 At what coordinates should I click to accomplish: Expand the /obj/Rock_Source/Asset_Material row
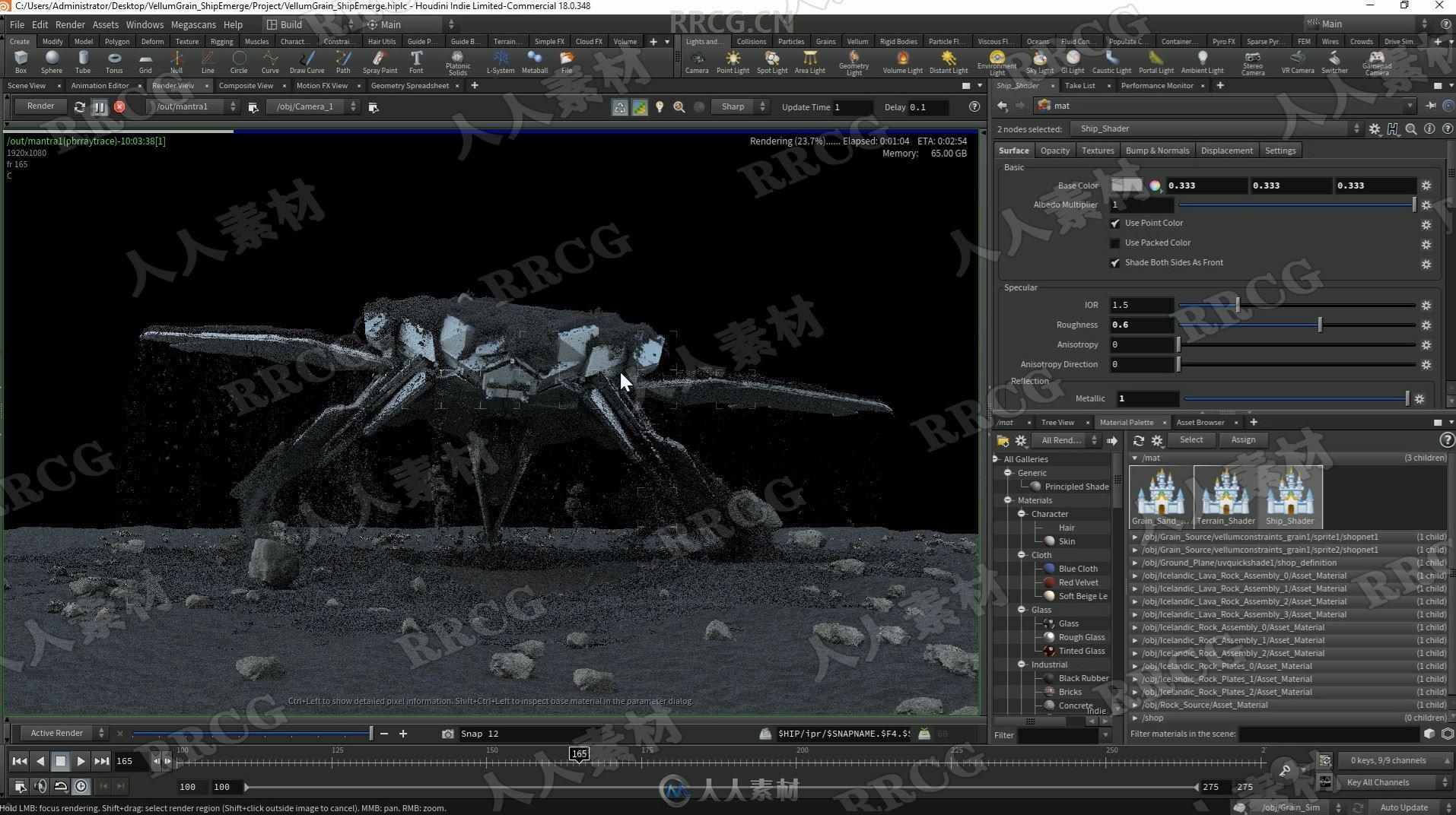pyautogui.click(x=1135, y=705)
